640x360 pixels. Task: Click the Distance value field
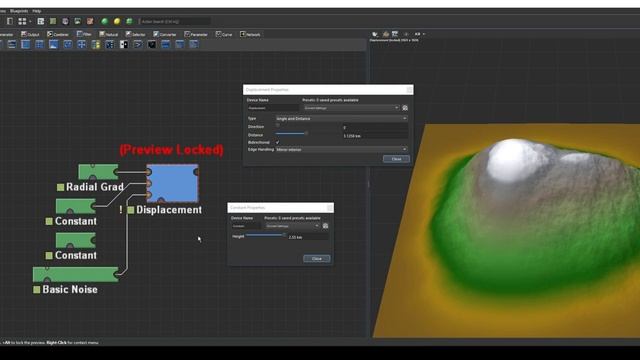[375, 136]
